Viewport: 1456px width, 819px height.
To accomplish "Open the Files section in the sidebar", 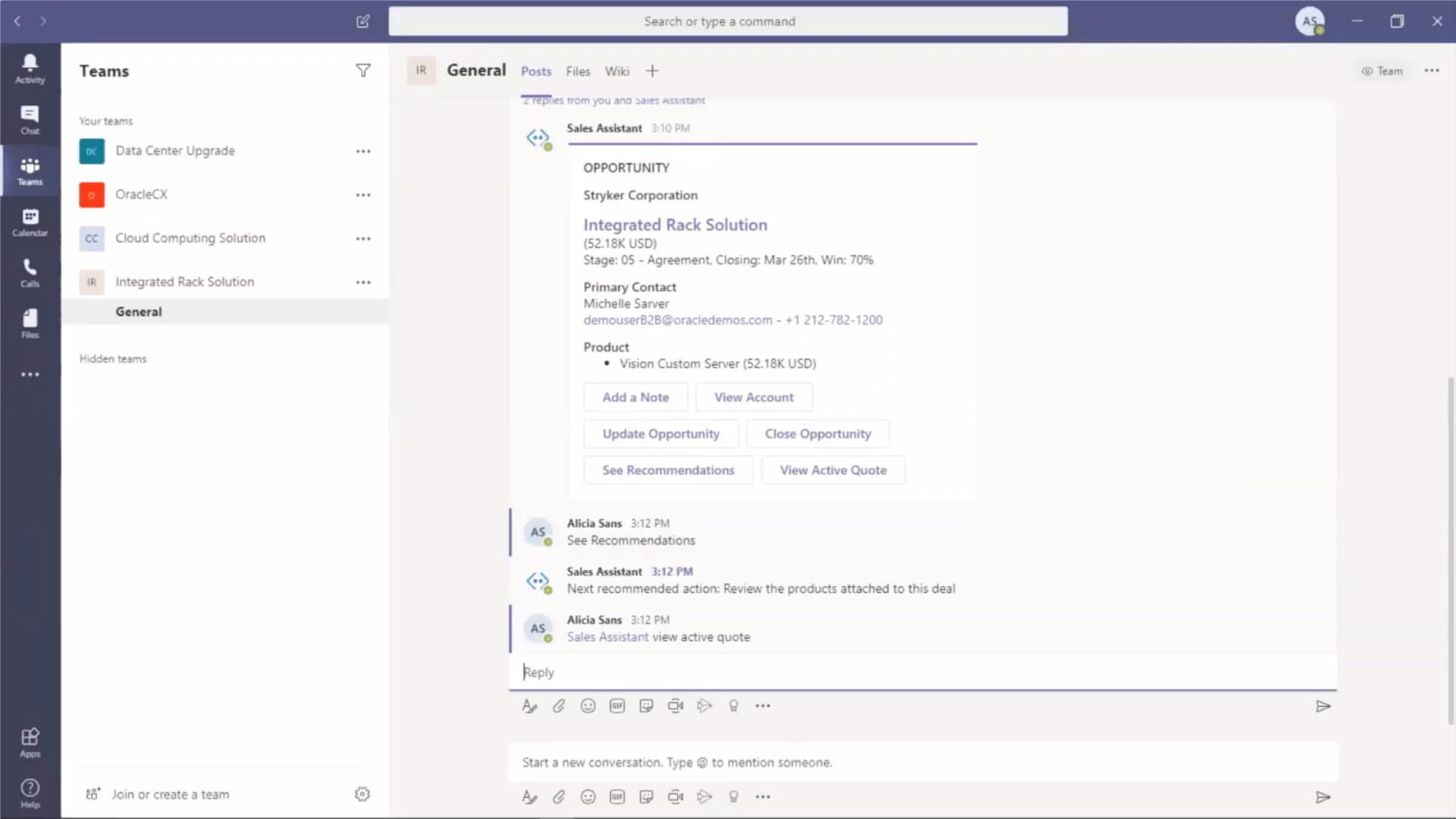I will 30,322.
